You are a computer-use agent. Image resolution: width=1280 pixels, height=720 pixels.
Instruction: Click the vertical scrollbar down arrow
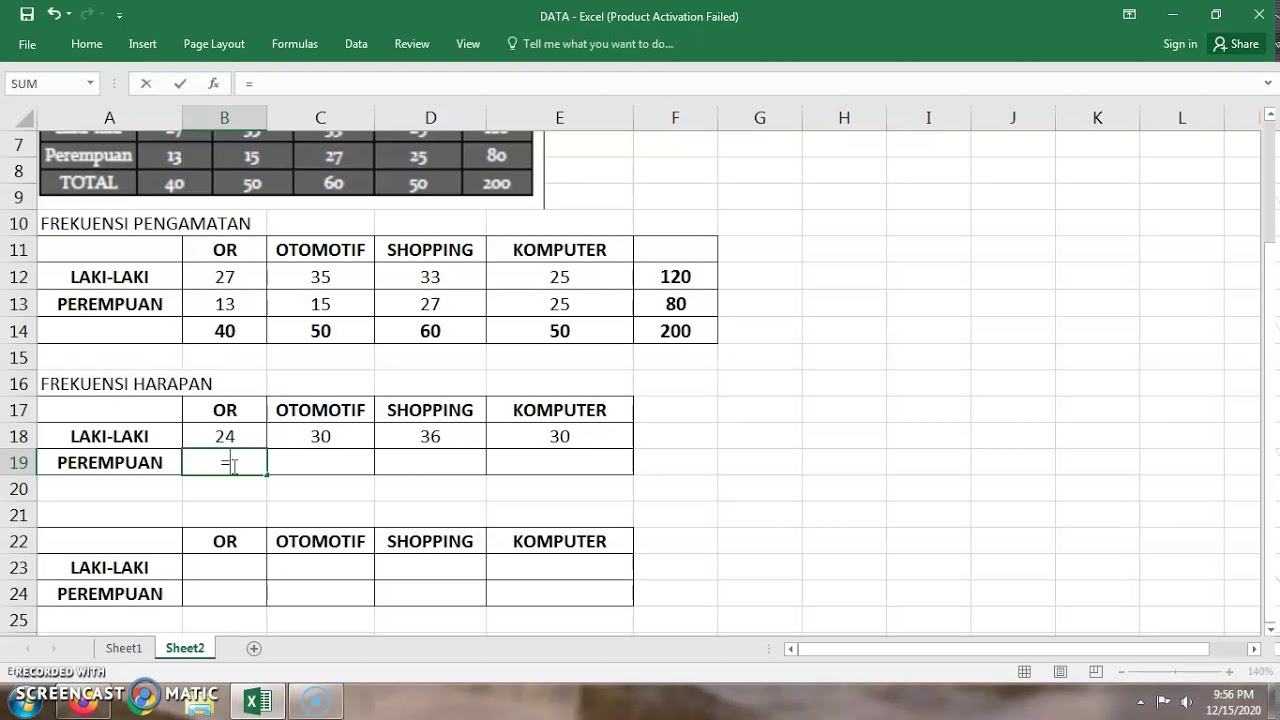pyautogui.click(x=1271, y=628)
